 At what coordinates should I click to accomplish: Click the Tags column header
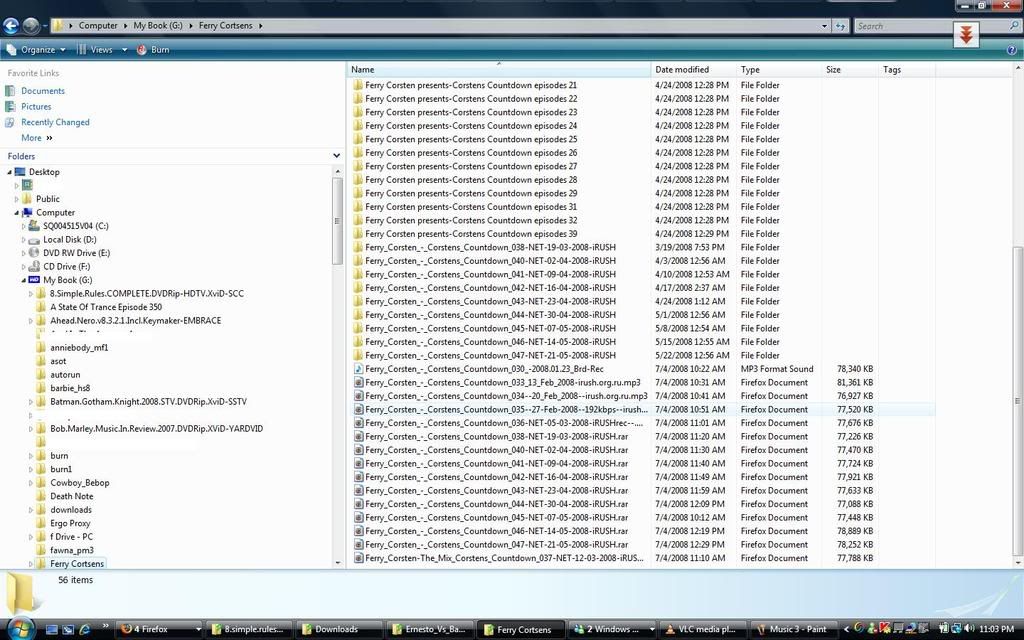(908, 69)
